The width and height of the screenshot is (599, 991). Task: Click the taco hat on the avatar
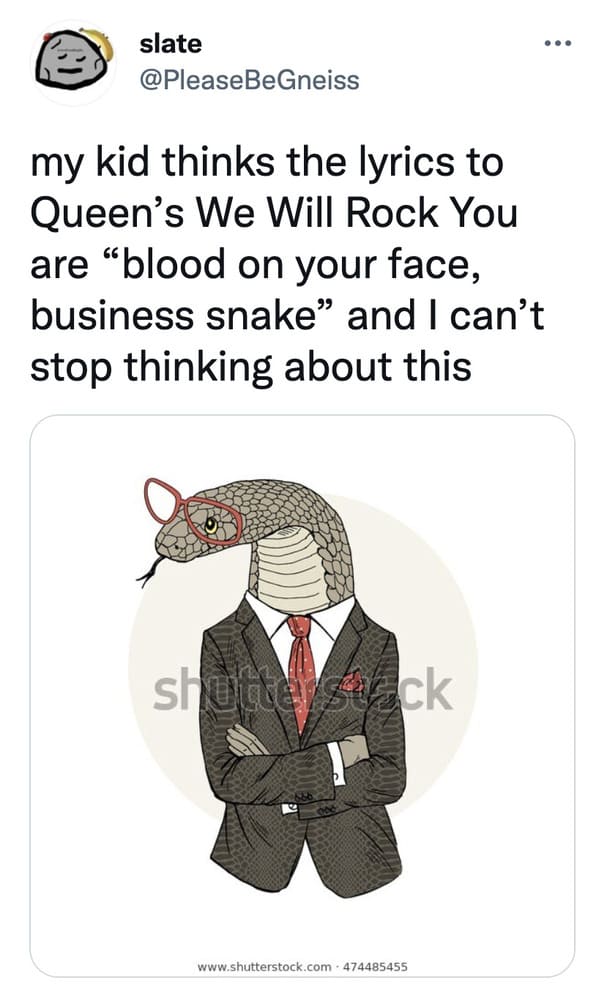(99, 41)
